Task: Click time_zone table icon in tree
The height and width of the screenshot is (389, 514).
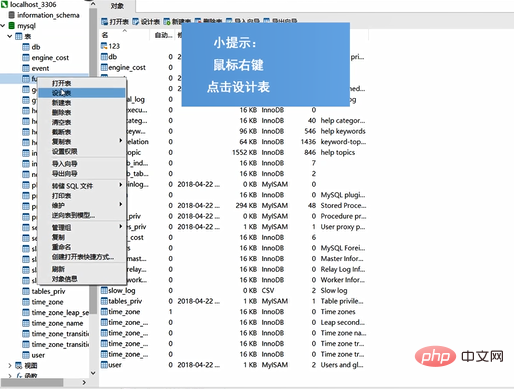Action: [26, 302]
